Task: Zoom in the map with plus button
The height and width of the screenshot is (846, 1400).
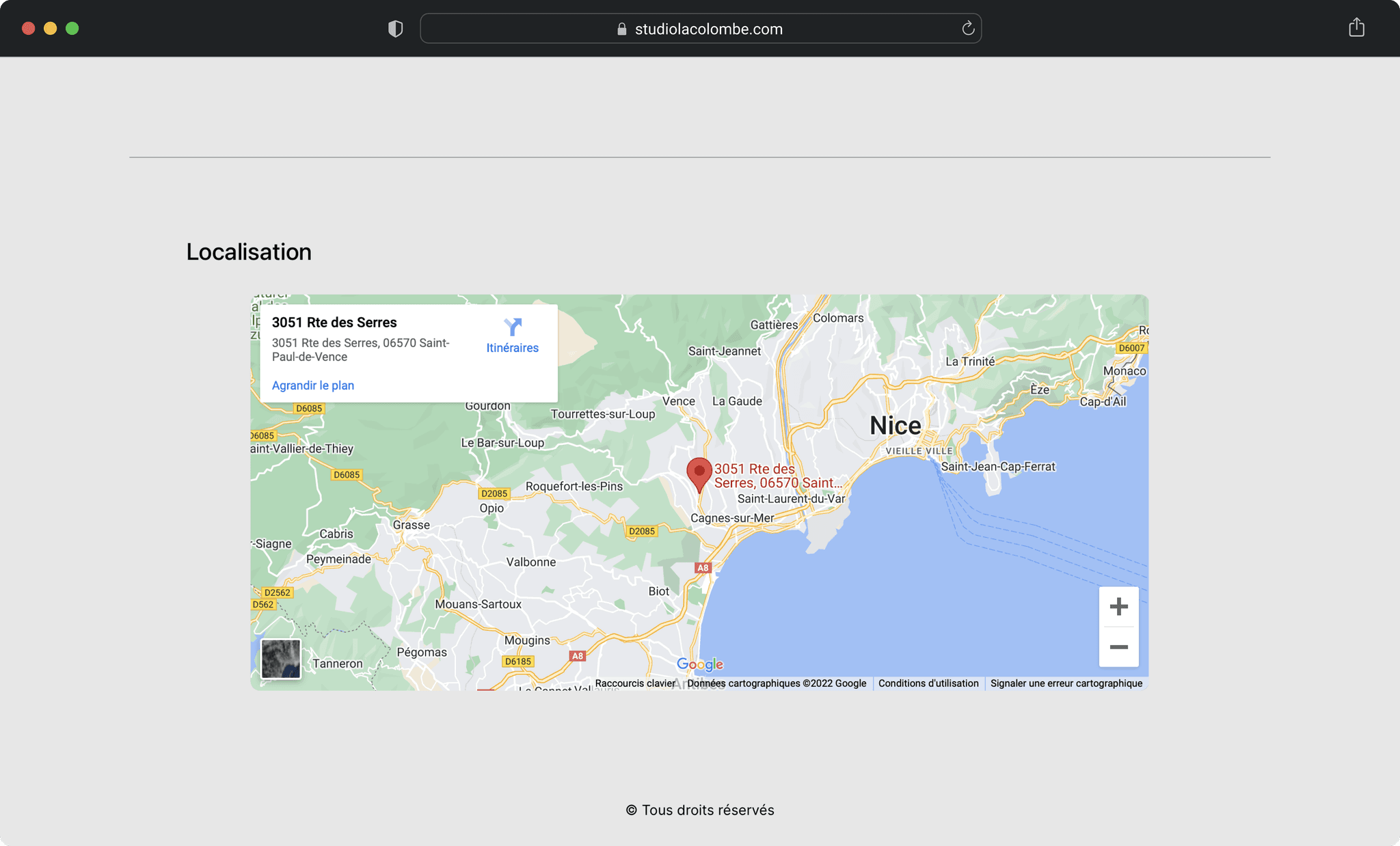Action: [x=1118, y=606]
